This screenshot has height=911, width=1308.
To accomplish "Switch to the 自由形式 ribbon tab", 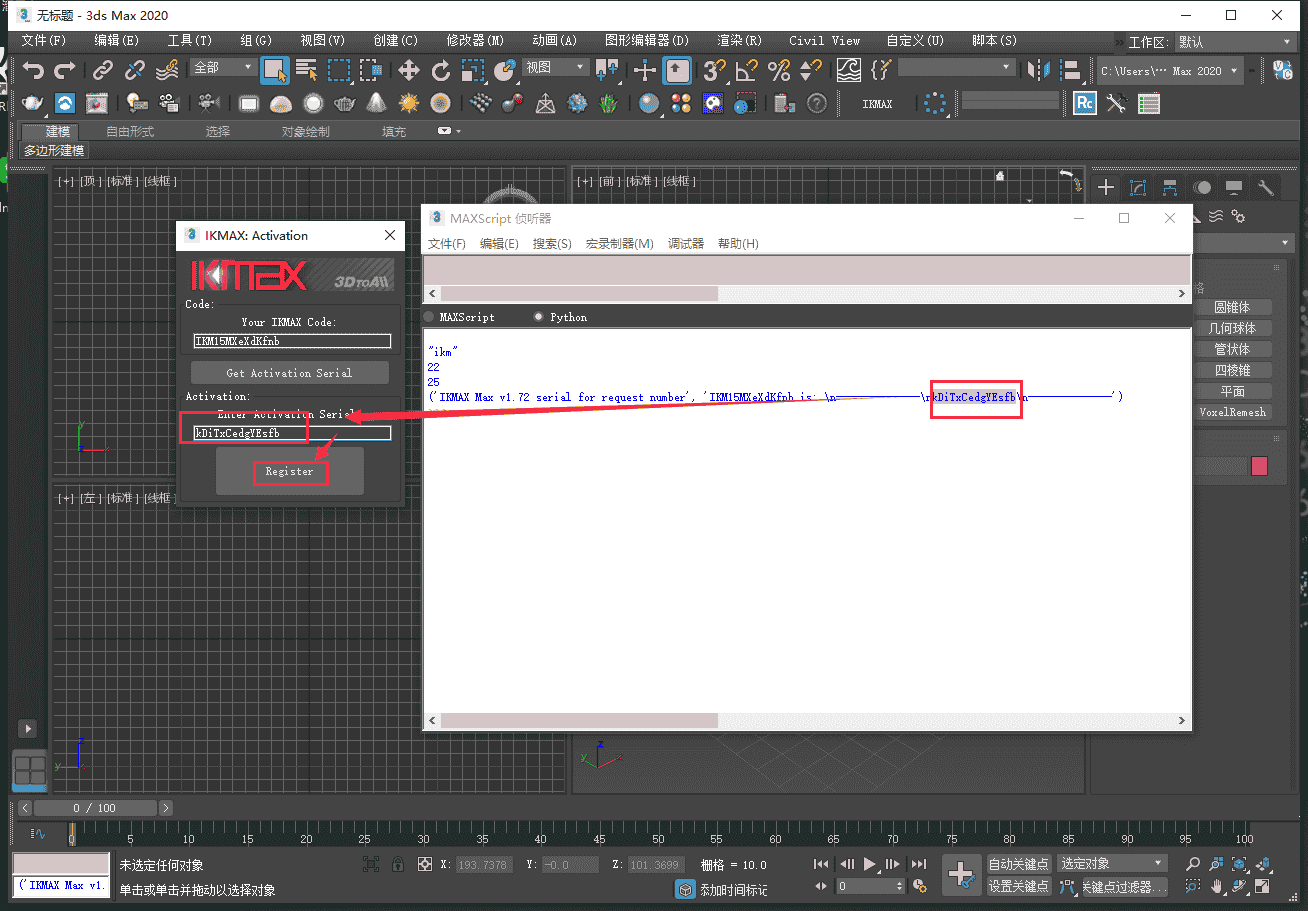I will [130, 131].
